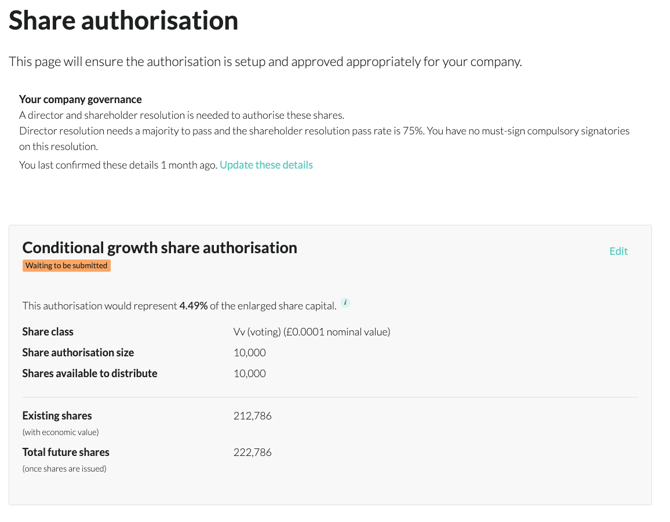Click the Shares available to distribute label
Viewport: 670px width, 522px height.
coord(90,374)
